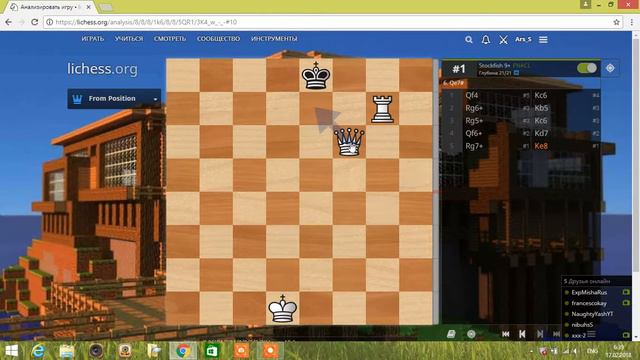Click the browser back arrow

tap(8, 22)
